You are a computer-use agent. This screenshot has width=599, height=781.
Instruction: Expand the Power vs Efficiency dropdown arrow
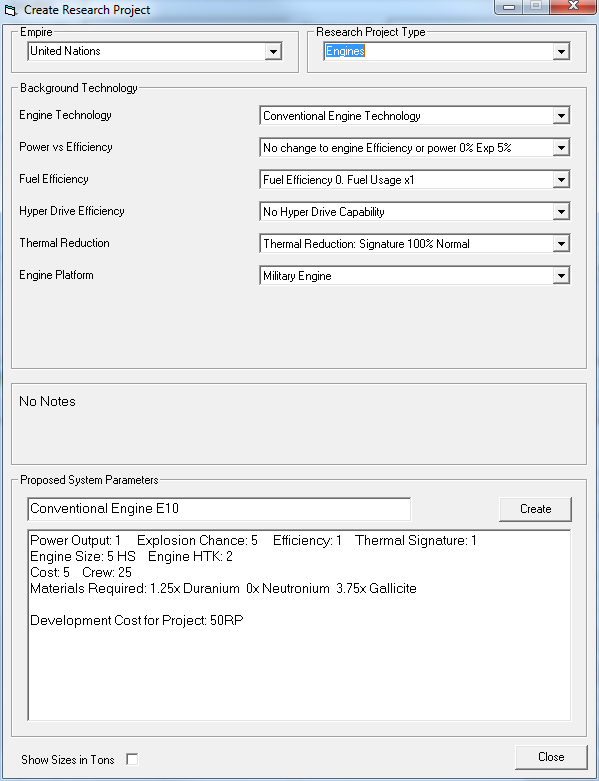561,148
